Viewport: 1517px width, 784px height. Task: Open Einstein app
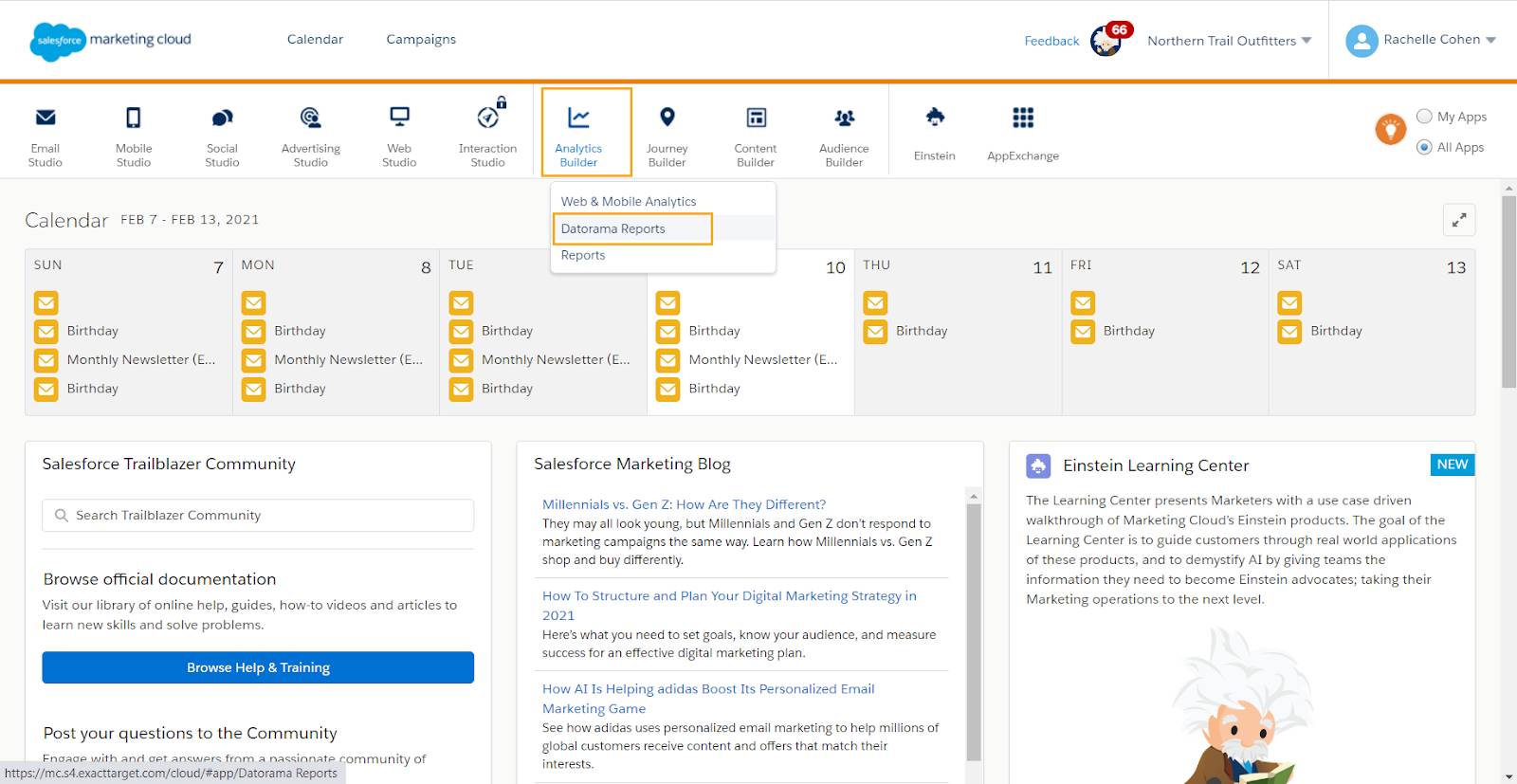tap(935, 133)
